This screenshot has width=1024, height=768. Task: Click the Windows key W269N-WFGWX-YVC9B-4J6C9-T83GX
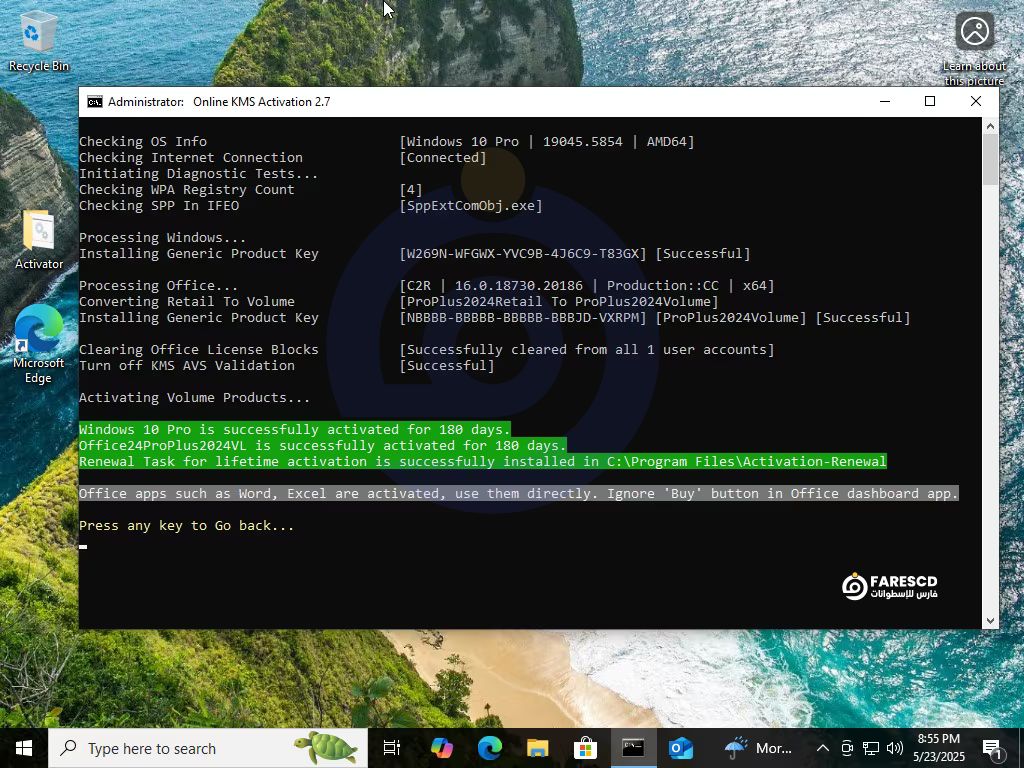tap(523, 253)
